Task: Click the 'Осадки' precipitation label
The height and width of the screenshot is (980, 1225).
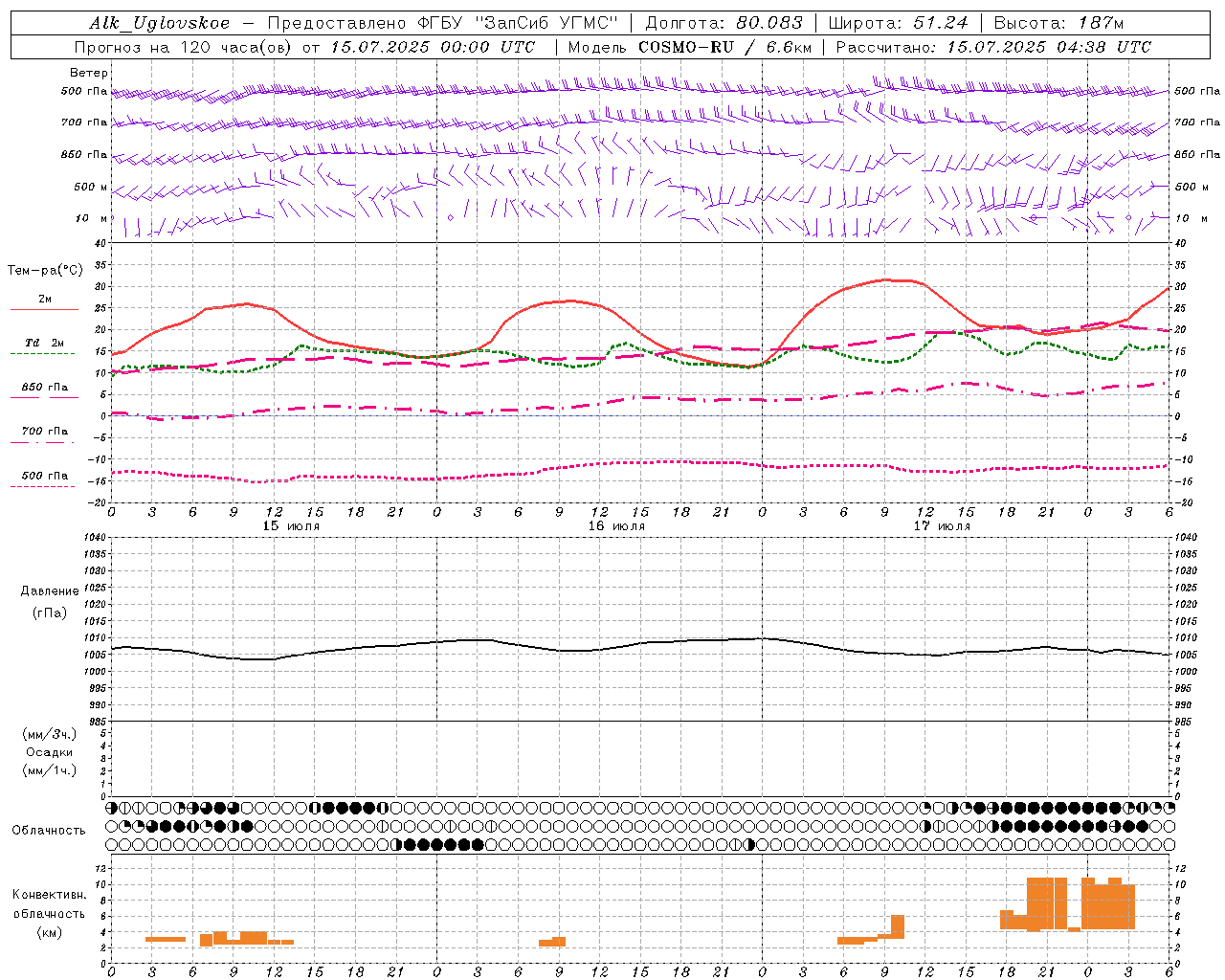Action: [x=50, y=752]
